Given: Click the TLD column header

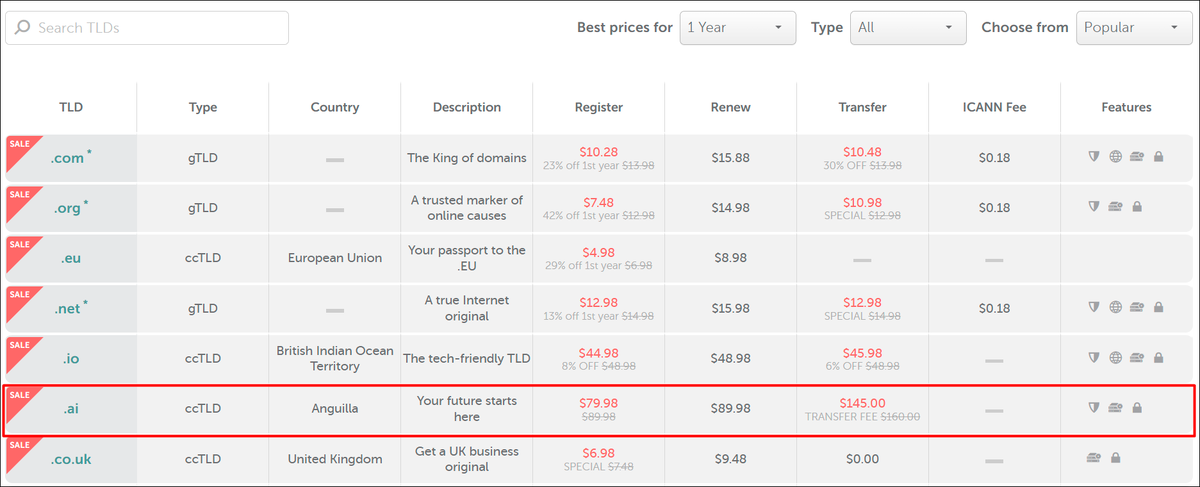Looking at the screenshot, I should coord(71,107).
